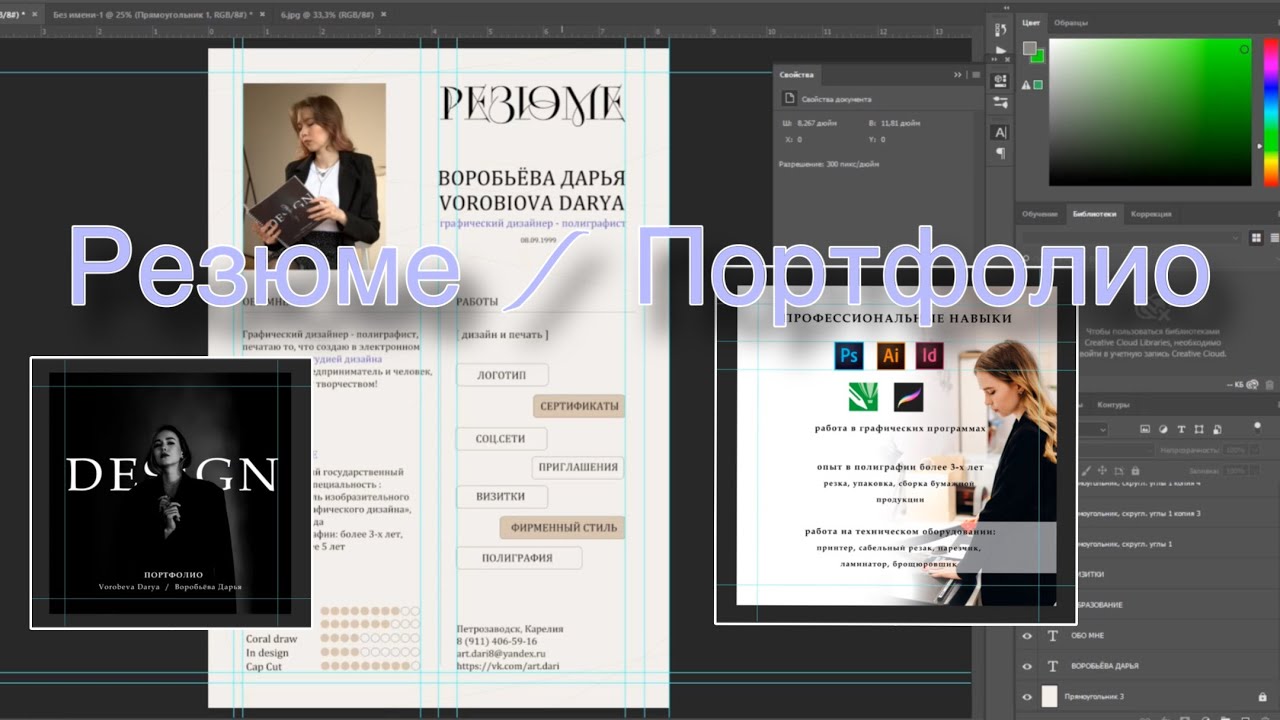Select layer Прямоугольник, скругл. углы 1 копия 3
This screenshot has width=1280, height=720.
pos(1140,513)
